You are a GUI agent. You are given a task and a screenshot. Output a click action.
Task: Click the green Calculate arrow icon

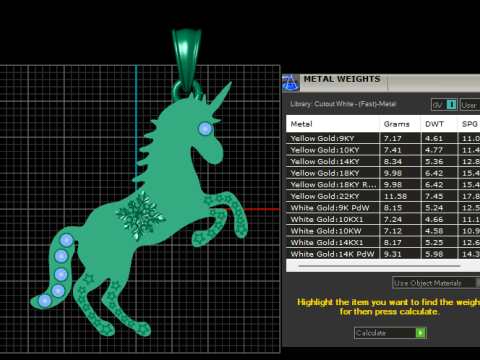[421, 333]
